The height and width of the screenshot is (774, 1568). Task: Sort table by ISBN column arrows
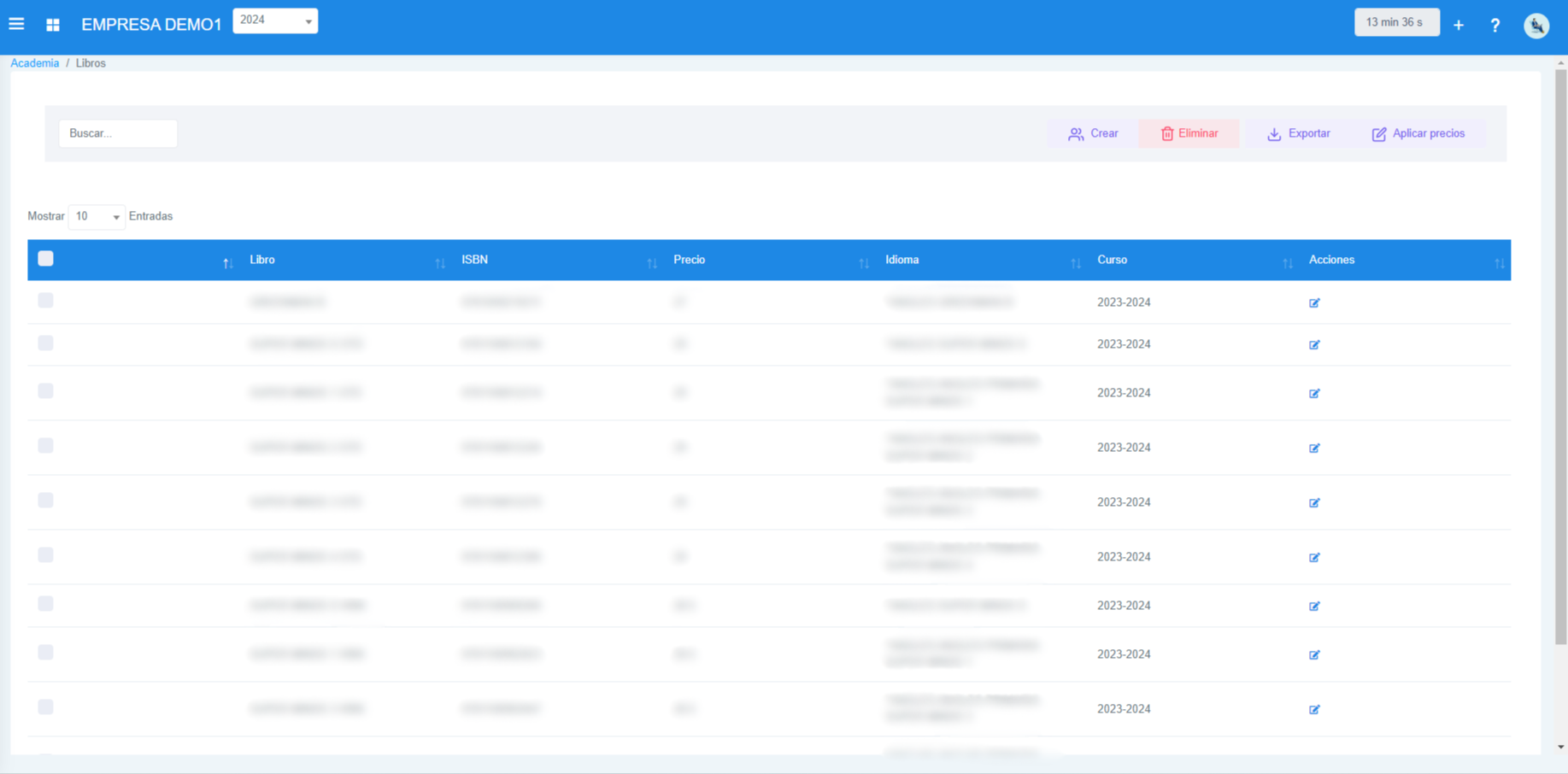point(651,262)
